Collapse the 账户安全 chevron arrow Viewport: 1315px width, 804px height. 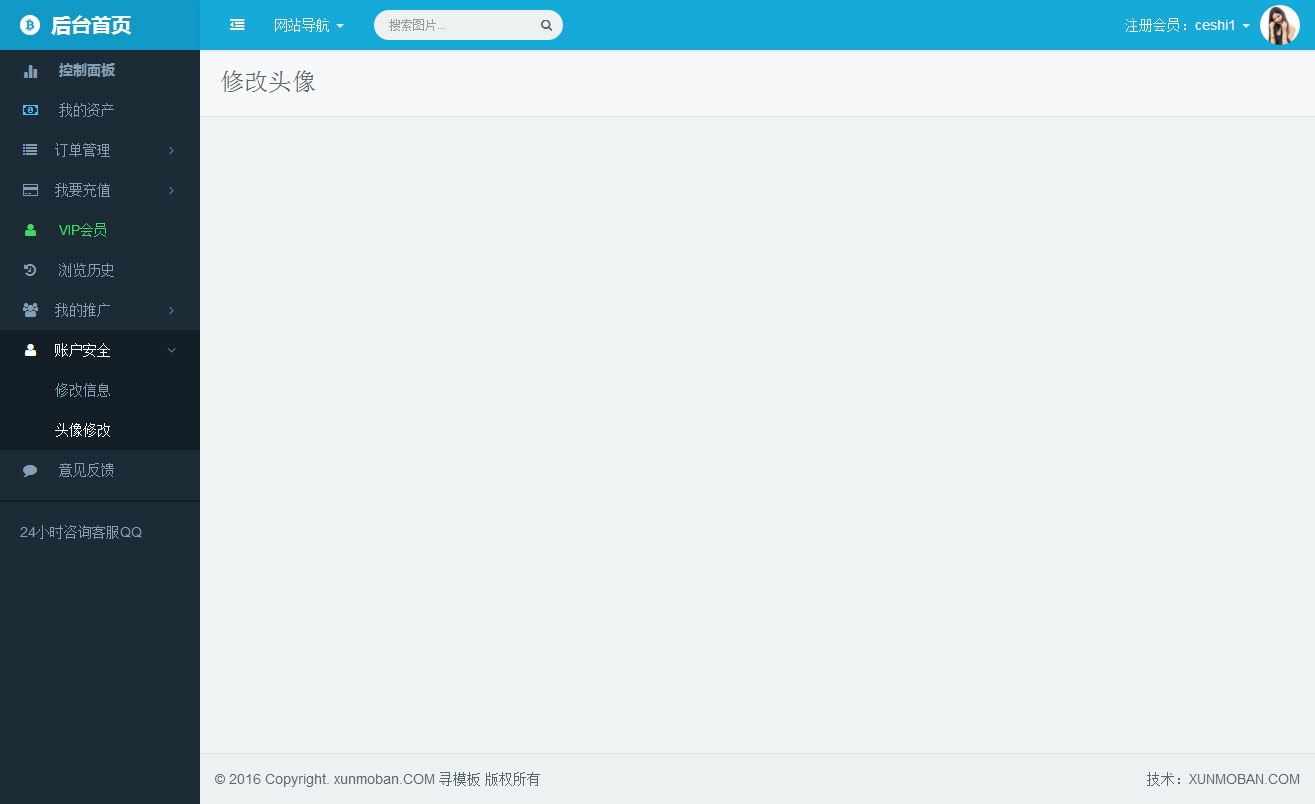pos(171,350)
